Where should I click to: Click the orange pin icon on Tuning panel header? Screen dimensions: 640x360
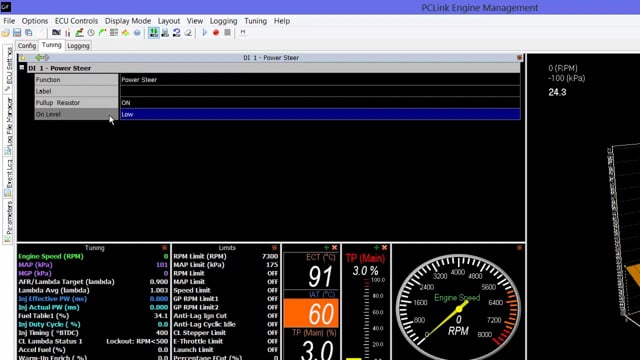pyautogui.click(x=164, y=248)
